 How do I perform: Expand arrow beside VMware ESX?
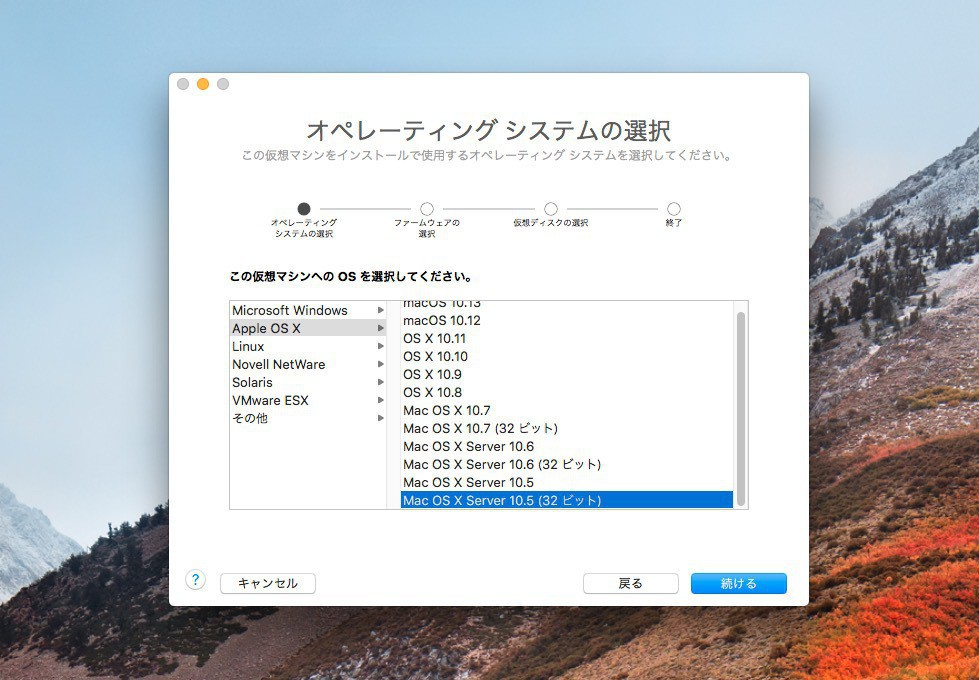[380, 400]
